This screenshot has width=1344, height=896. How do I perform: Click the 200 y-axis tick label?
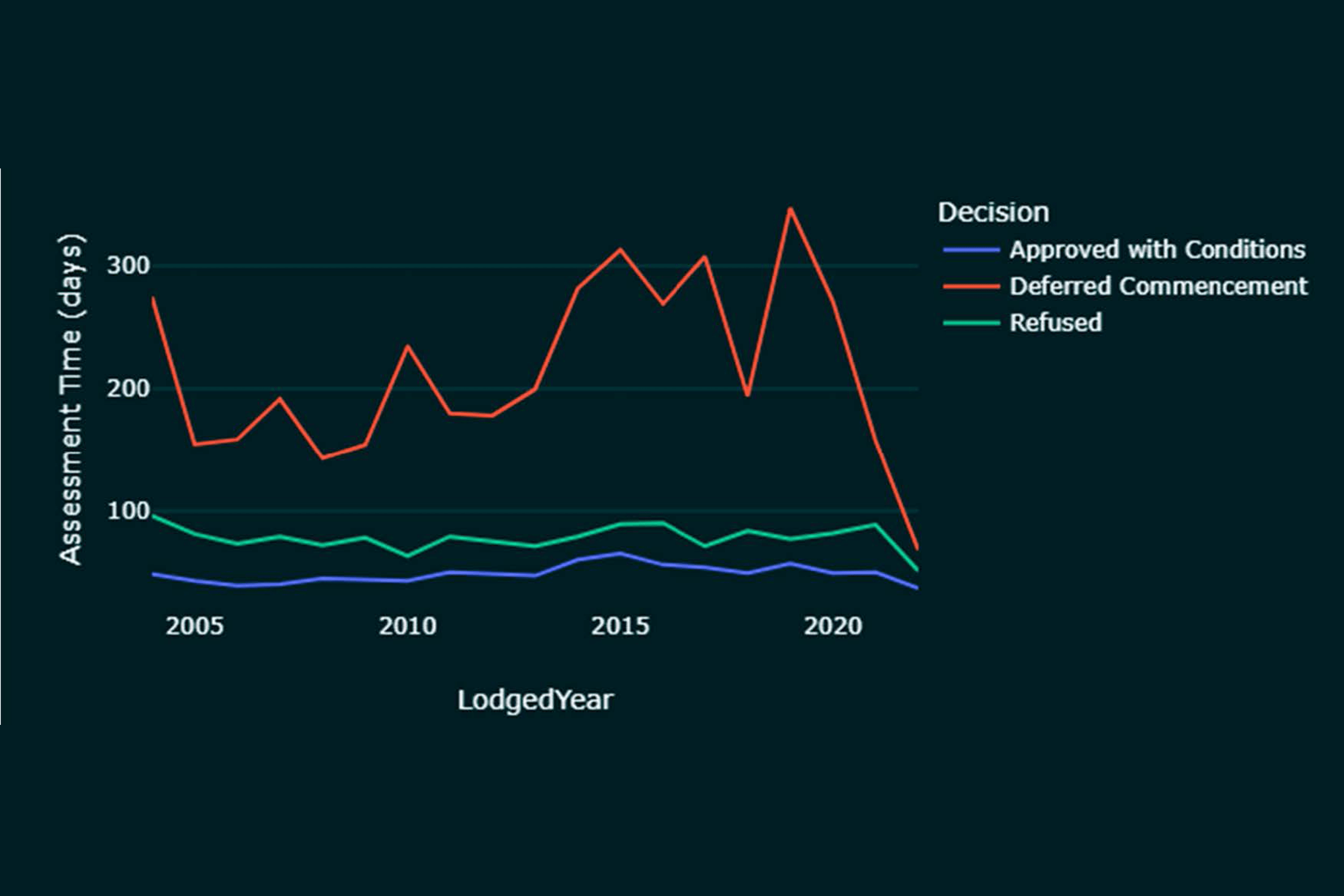point(128,388)
